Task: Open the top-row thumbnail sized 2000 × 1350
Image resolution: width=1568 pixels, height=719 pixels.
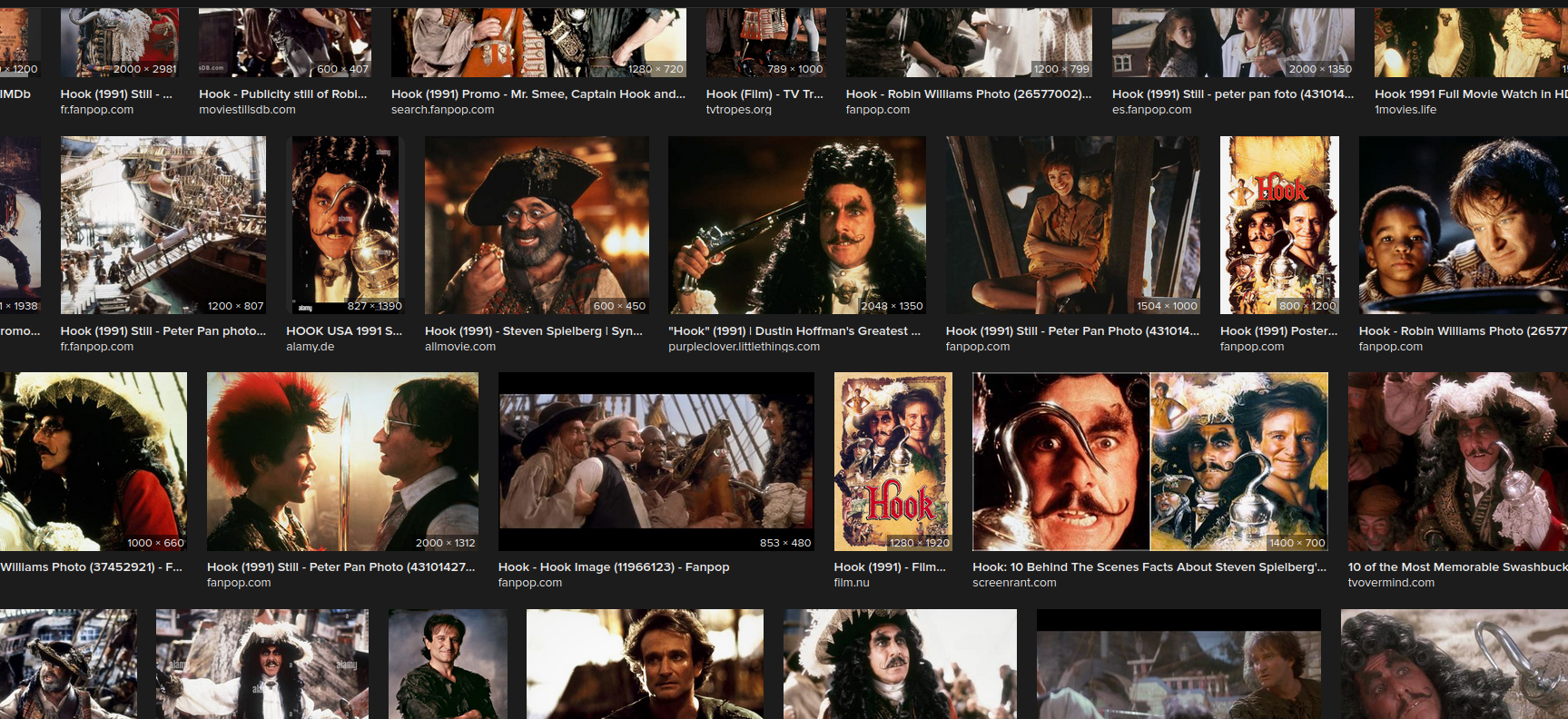Action: [1233, 43]
